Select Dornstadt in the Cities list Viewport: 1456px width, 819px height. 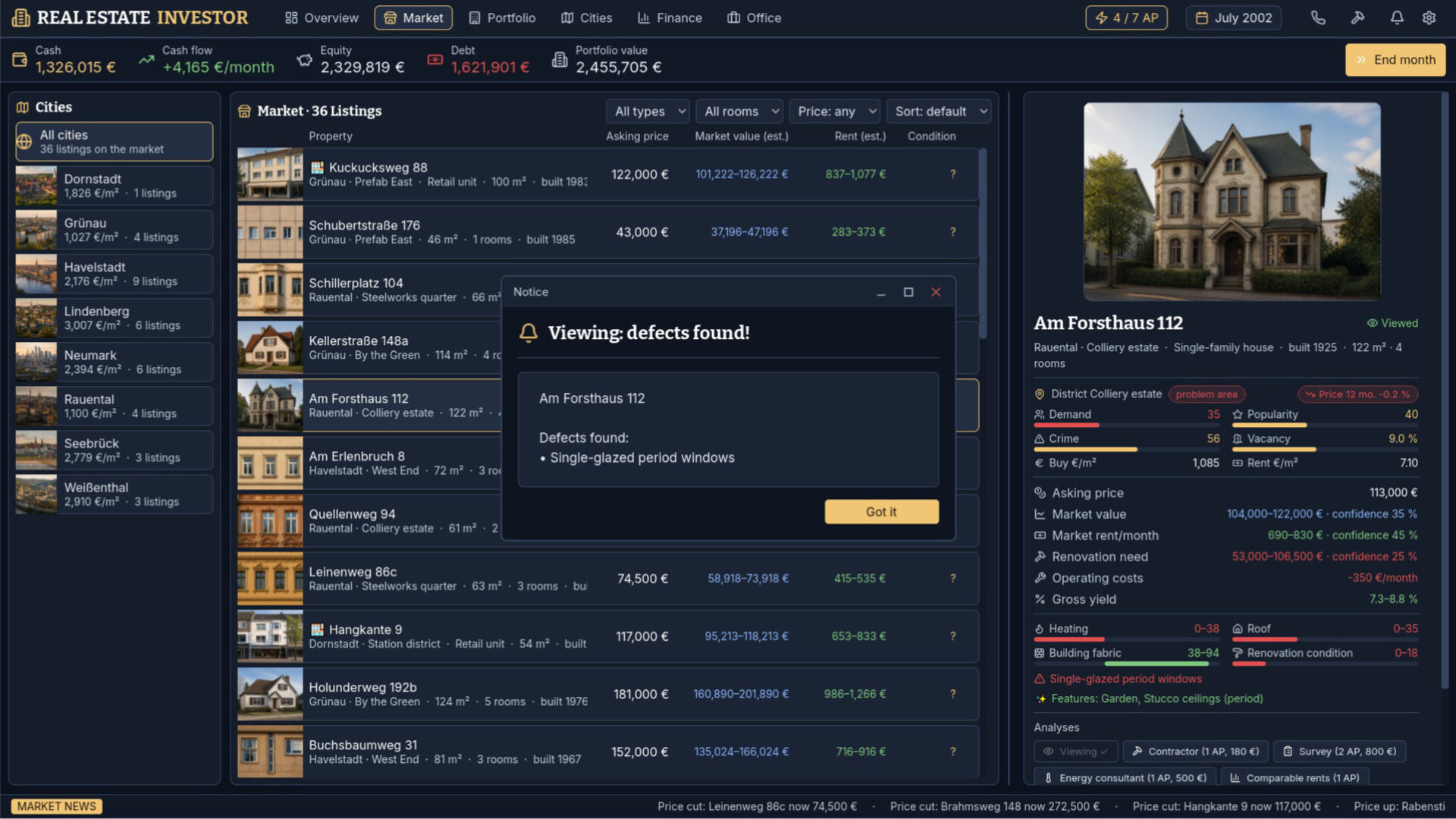[x=115, y=186]
